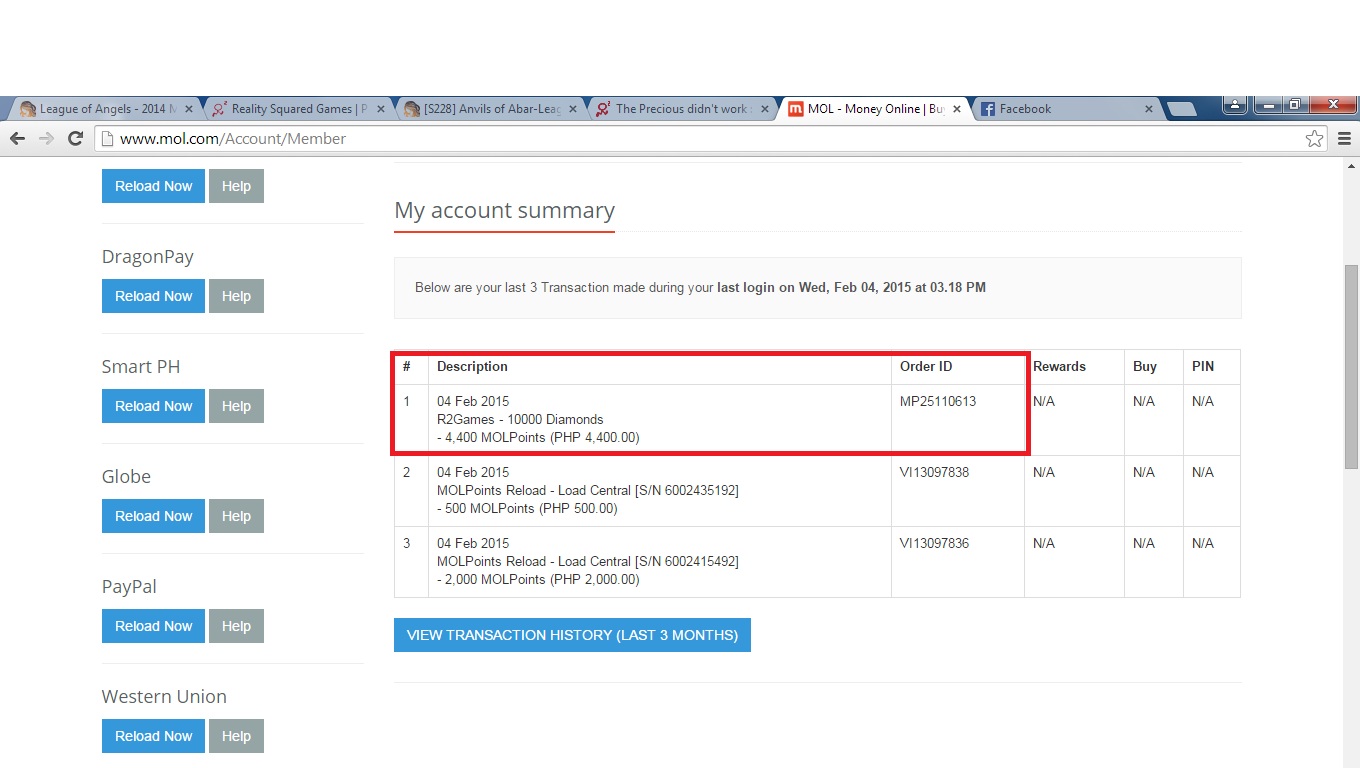Viewport: 1360px width, 768px height.
Task: Click Reload Now under Western Union
Action: coord(153,736)
